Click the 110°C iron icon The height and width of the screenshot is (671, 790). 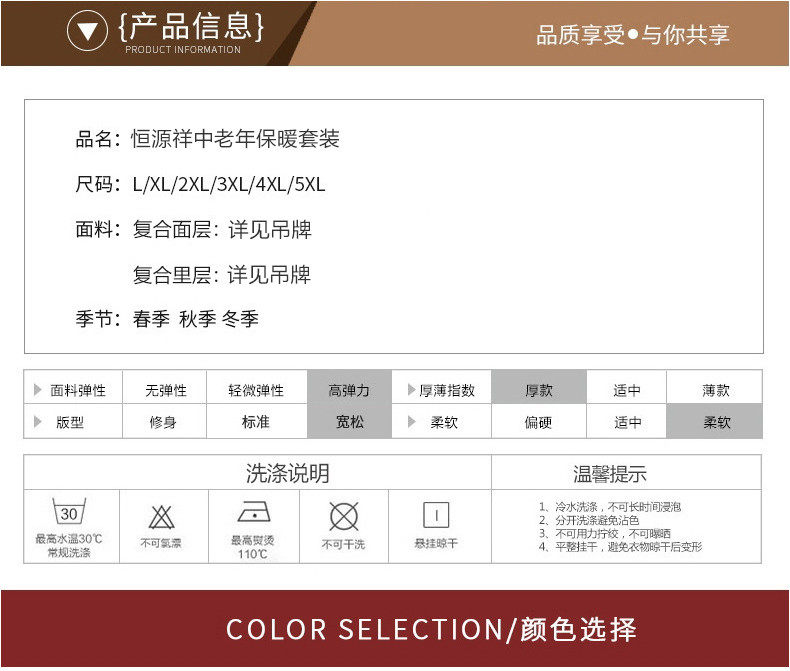[254, 512]
